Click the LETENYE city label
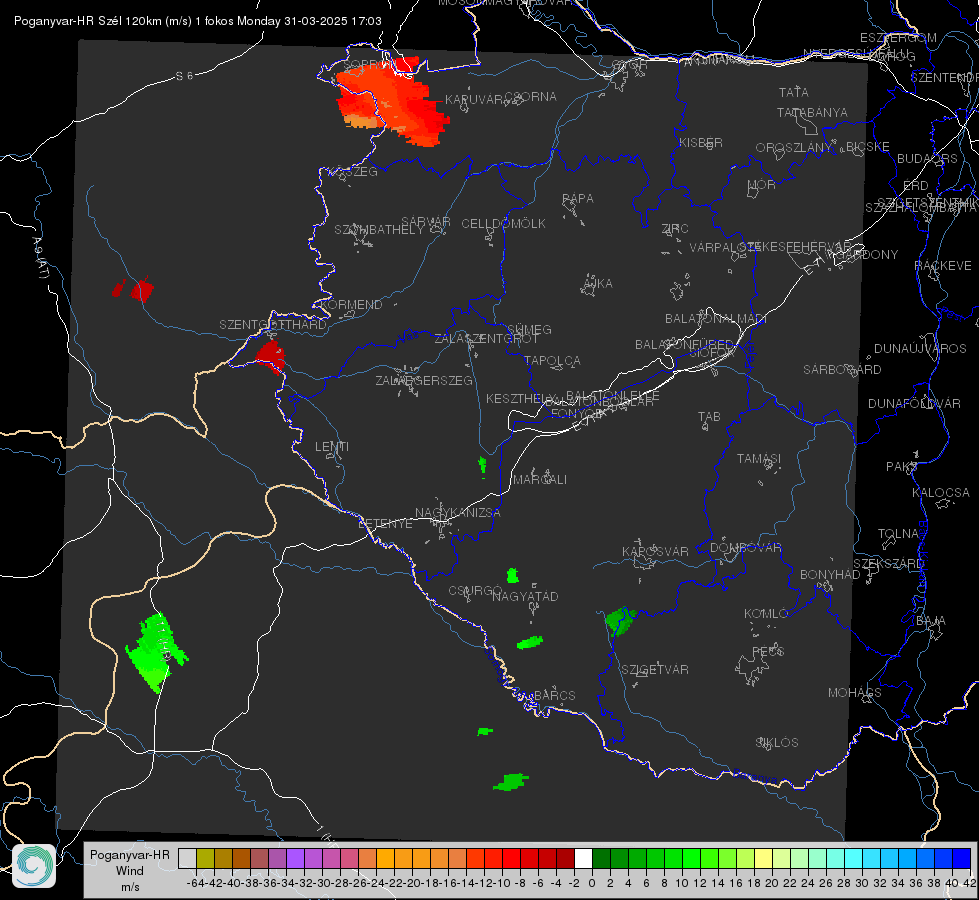The width and height of the screenshot is (979, 900). click(385, 524)
